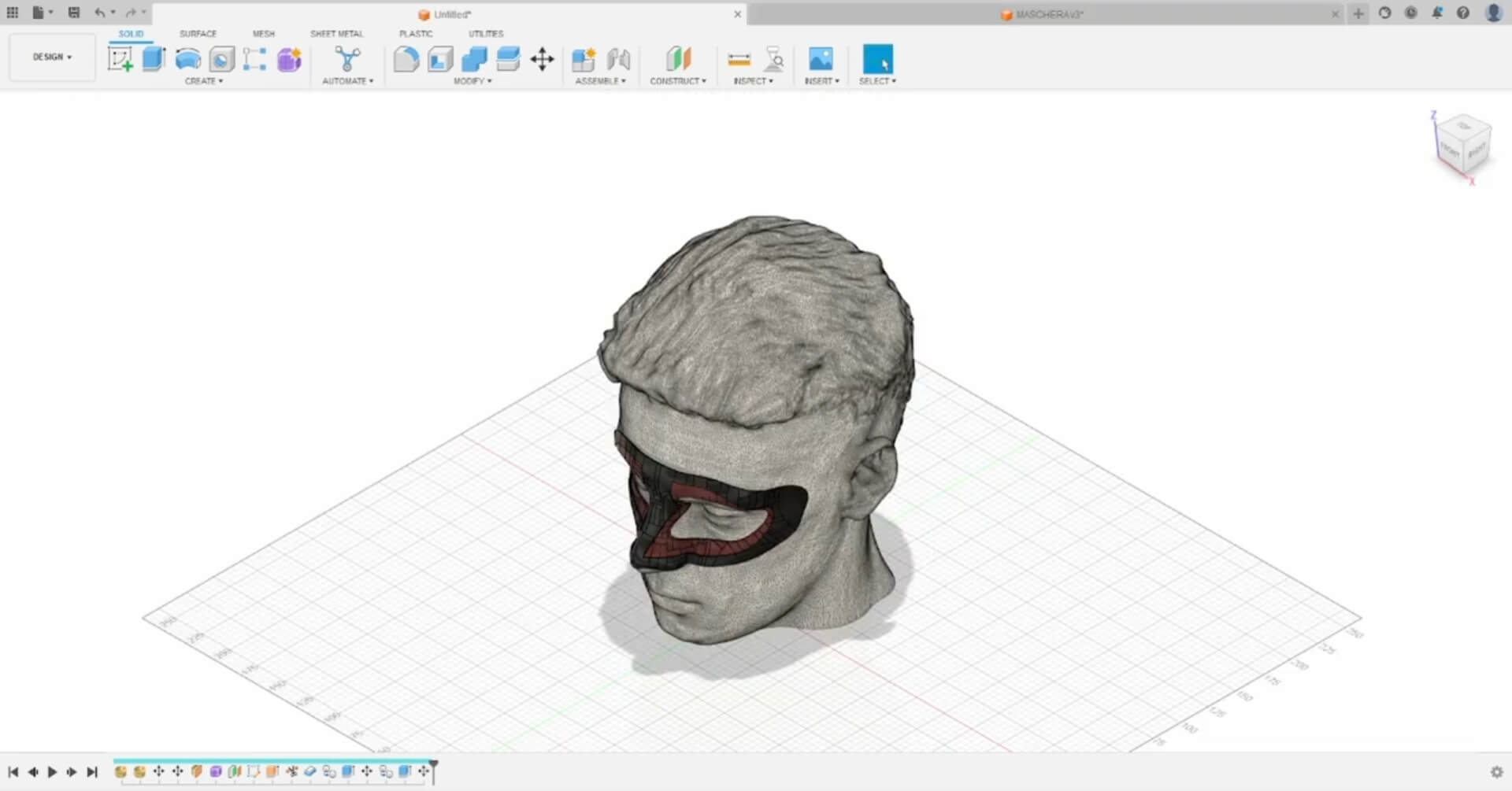Click the Automate branching icon

click(347, 59)
